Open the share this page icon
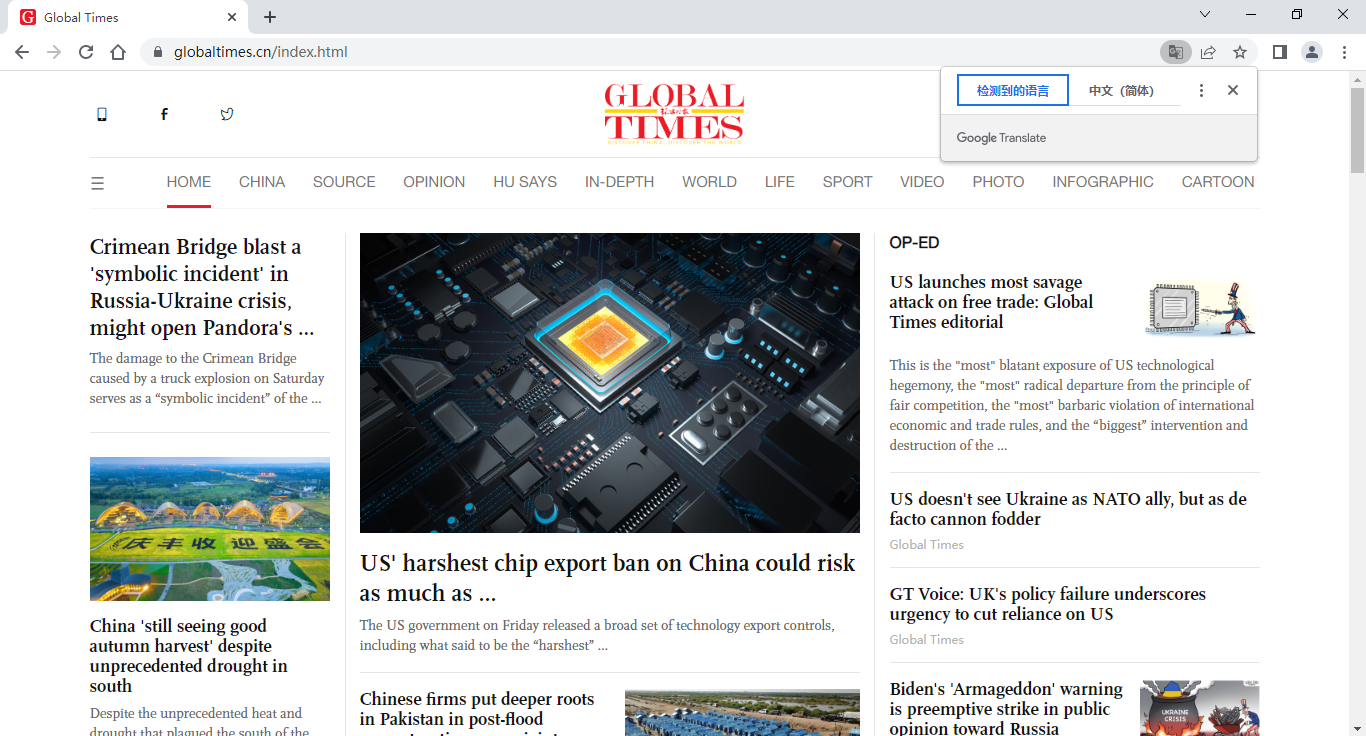 click(1208, 52)
